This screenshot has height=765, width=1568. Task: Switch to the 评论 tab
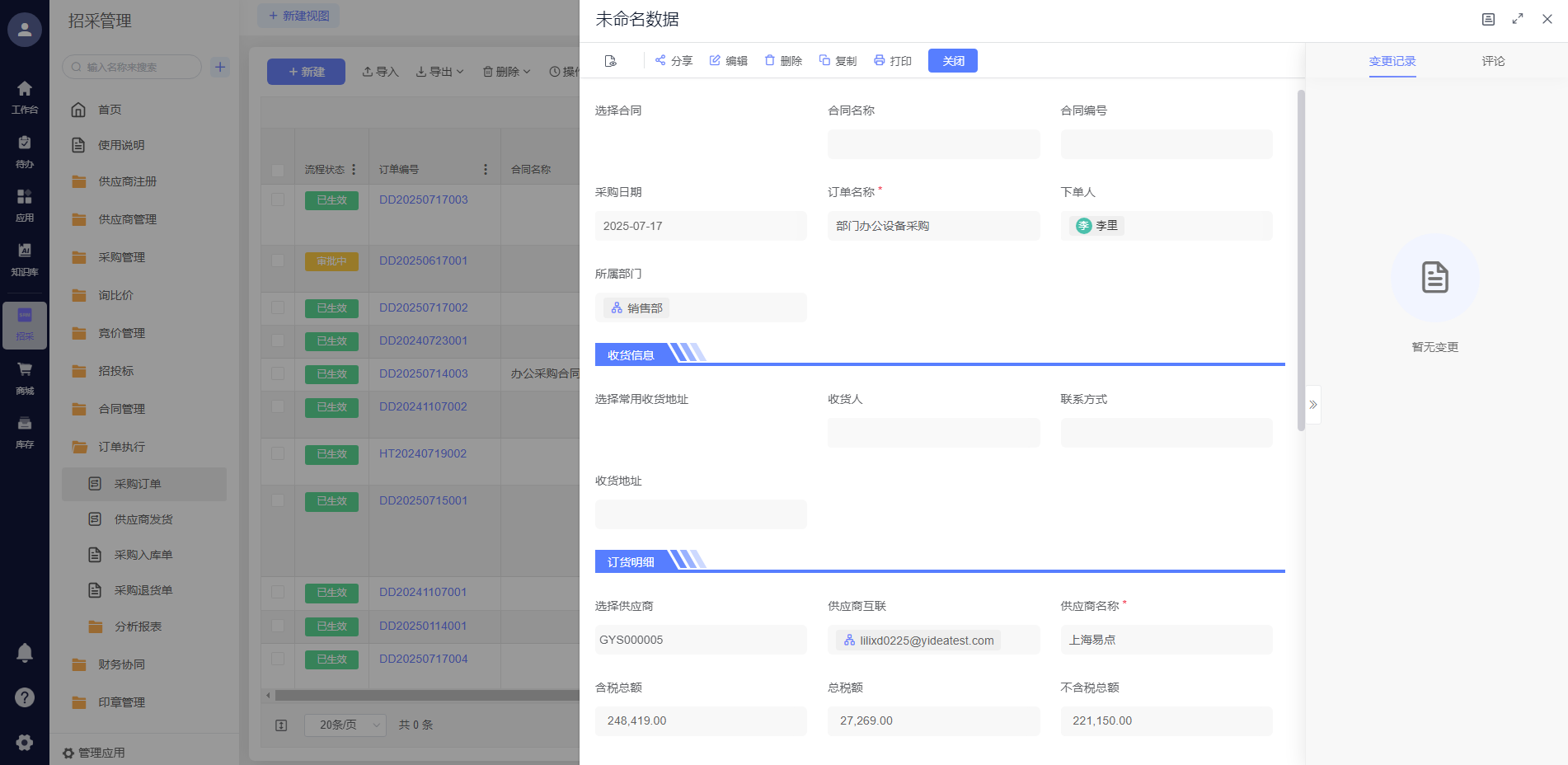point(1493,61)
